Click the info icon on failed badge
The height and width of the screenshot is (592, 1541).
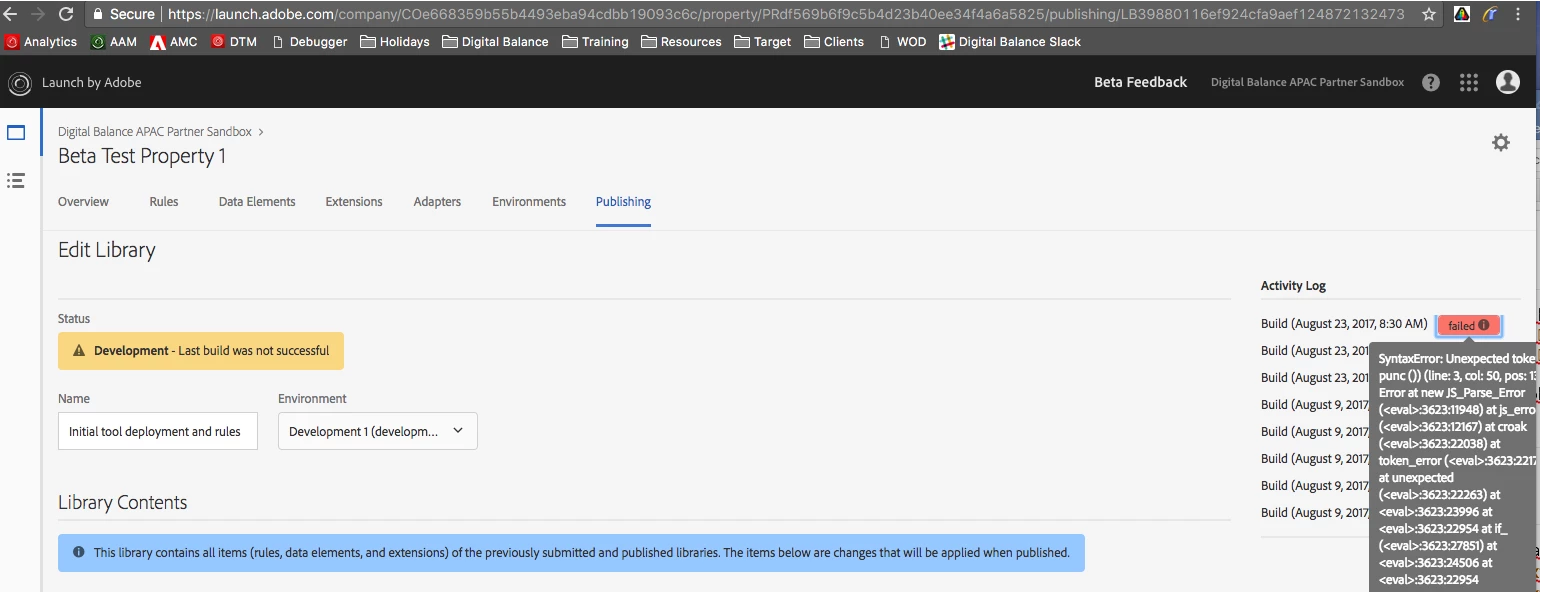pos(1483,325)
